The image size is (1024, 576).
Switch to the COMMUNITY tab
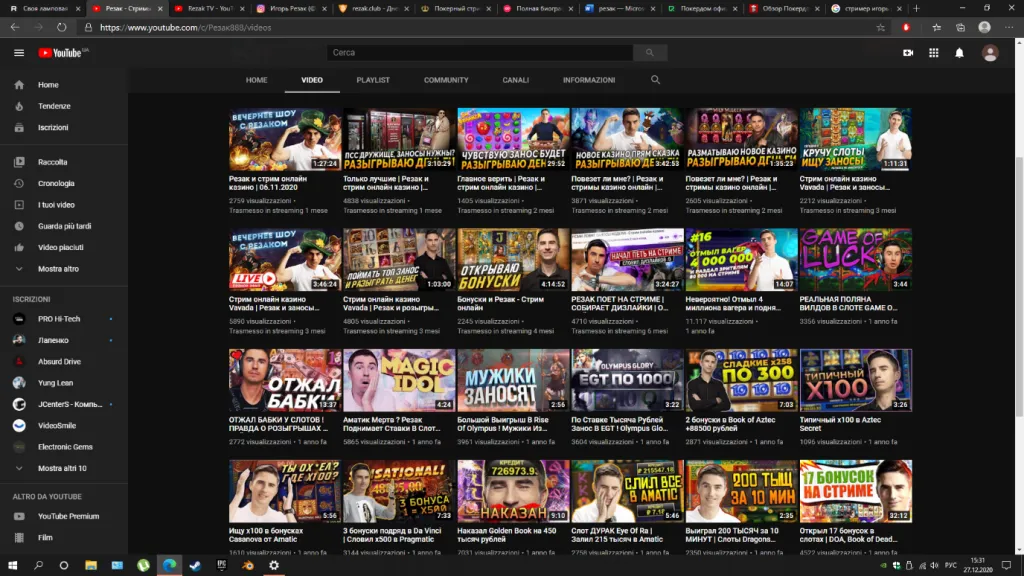pos(446,80)
